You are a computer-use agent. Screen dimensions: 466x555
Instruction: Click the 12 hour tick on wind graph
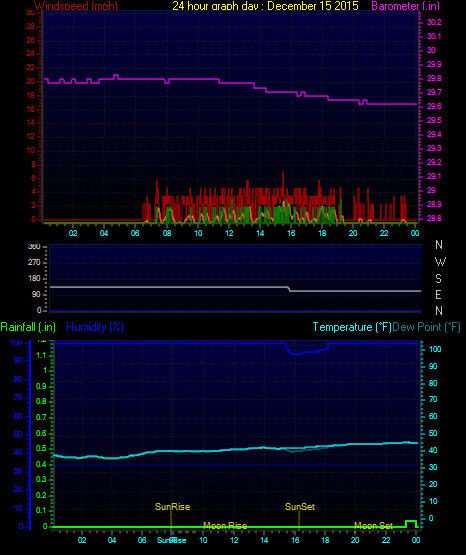pyautogui.click(x=229, y=233)
